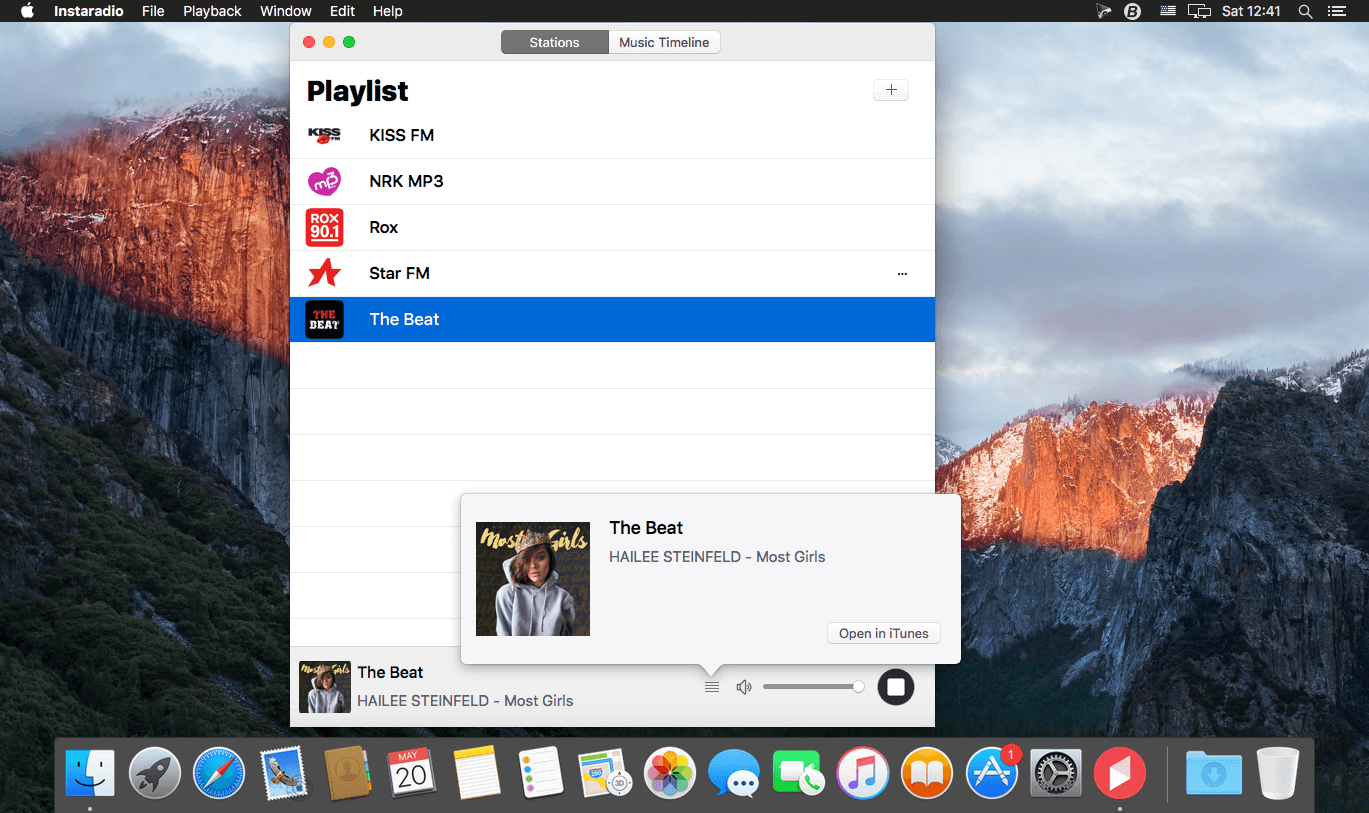The height and width of the screenshot is (813, 1369).
Task: Add a new station with plus button
Action: pyautogui.click(x=891, y=90)
